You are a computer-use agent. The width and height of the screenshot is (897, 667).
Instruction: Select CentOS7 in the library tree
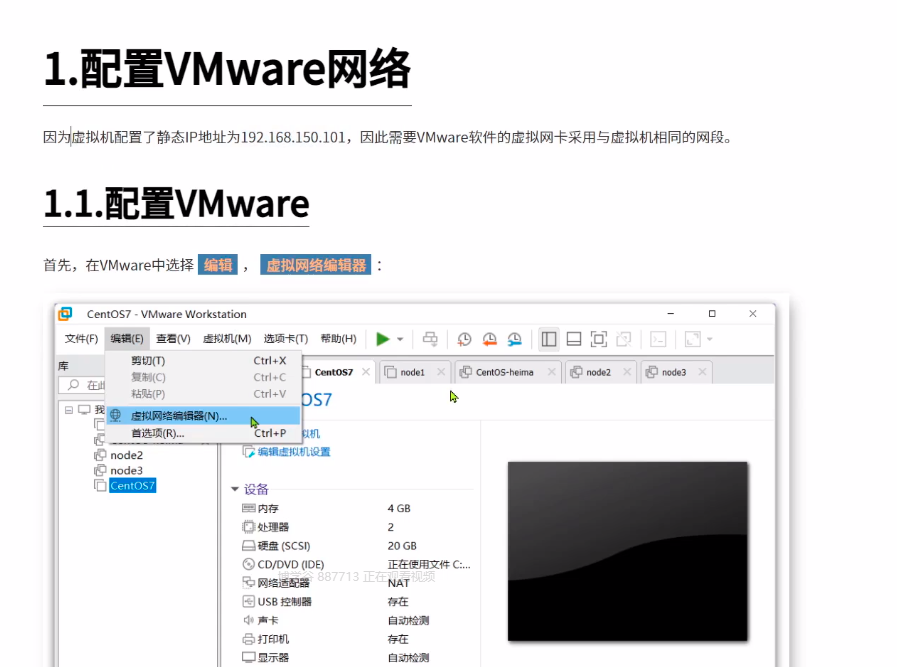coord(132,486)
